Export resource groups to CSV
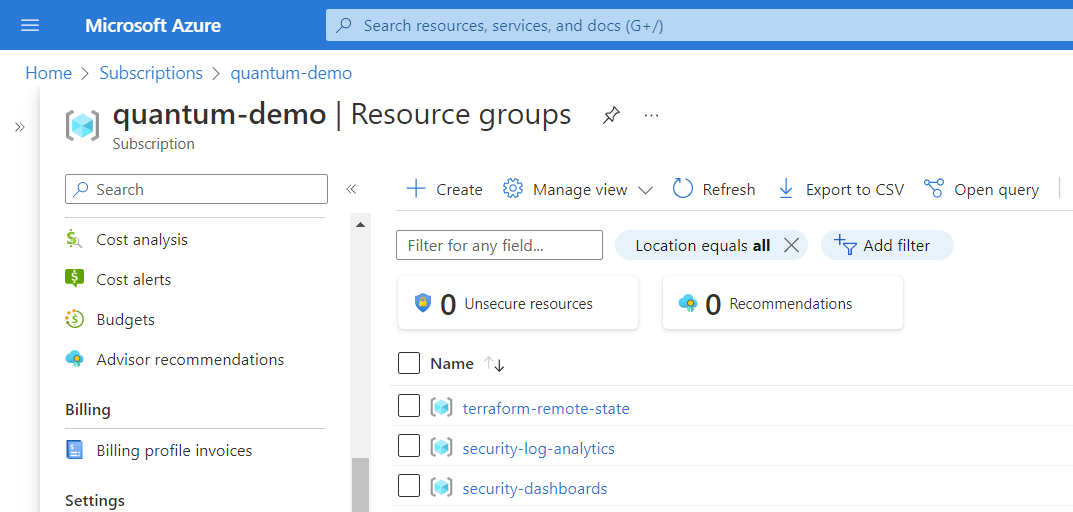1073x512 pixels. tap(841, 189)
